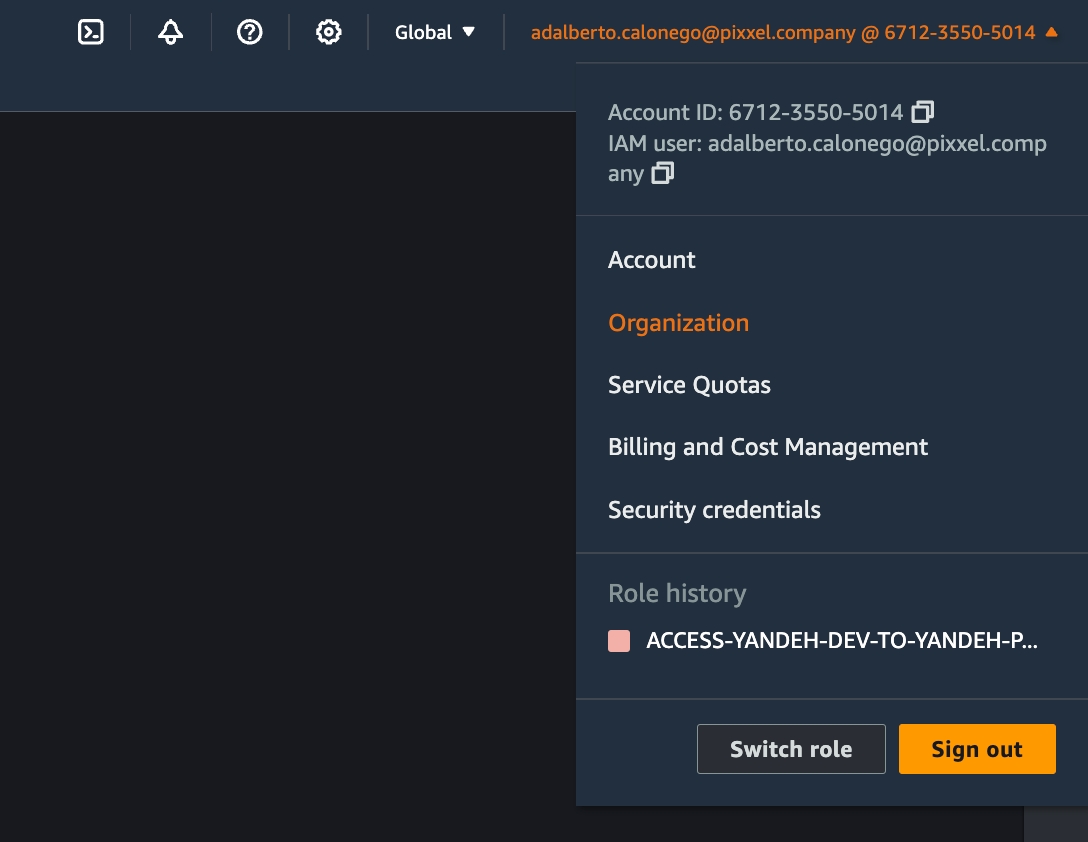
Task: Copy the IAM user name using the copy icon
Action: (x=662, y=174)
